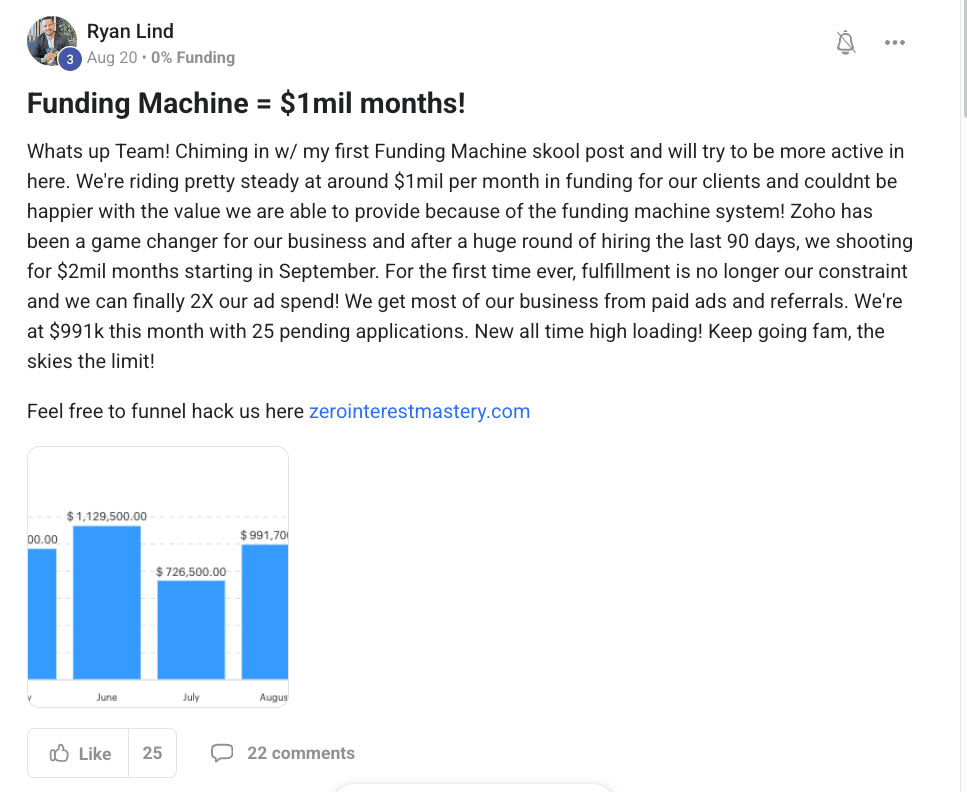View the list of 25 likes
Image resolution: width=967 pixels, height=792 pixels.
[x=152, y=753]
